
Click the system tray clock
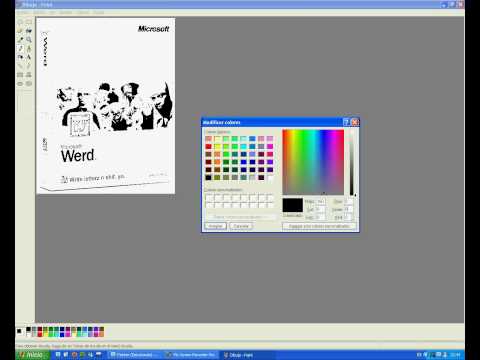click(x=455, y=355)
